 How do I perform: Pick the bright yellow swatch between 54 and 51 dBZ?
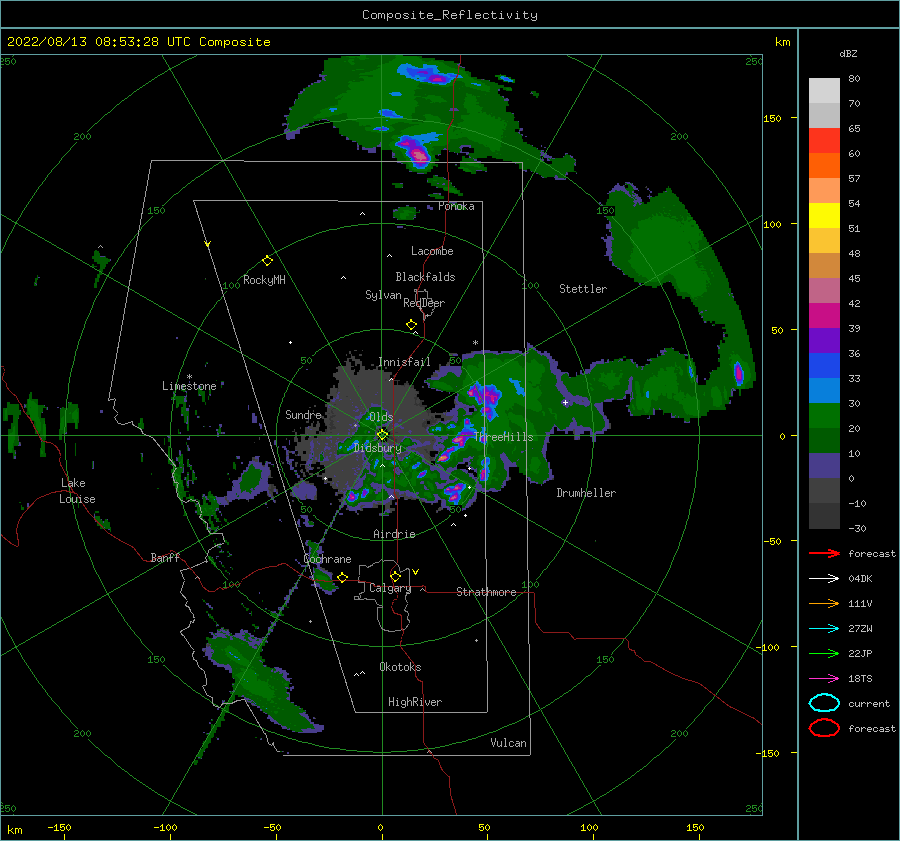pos(824,216)
